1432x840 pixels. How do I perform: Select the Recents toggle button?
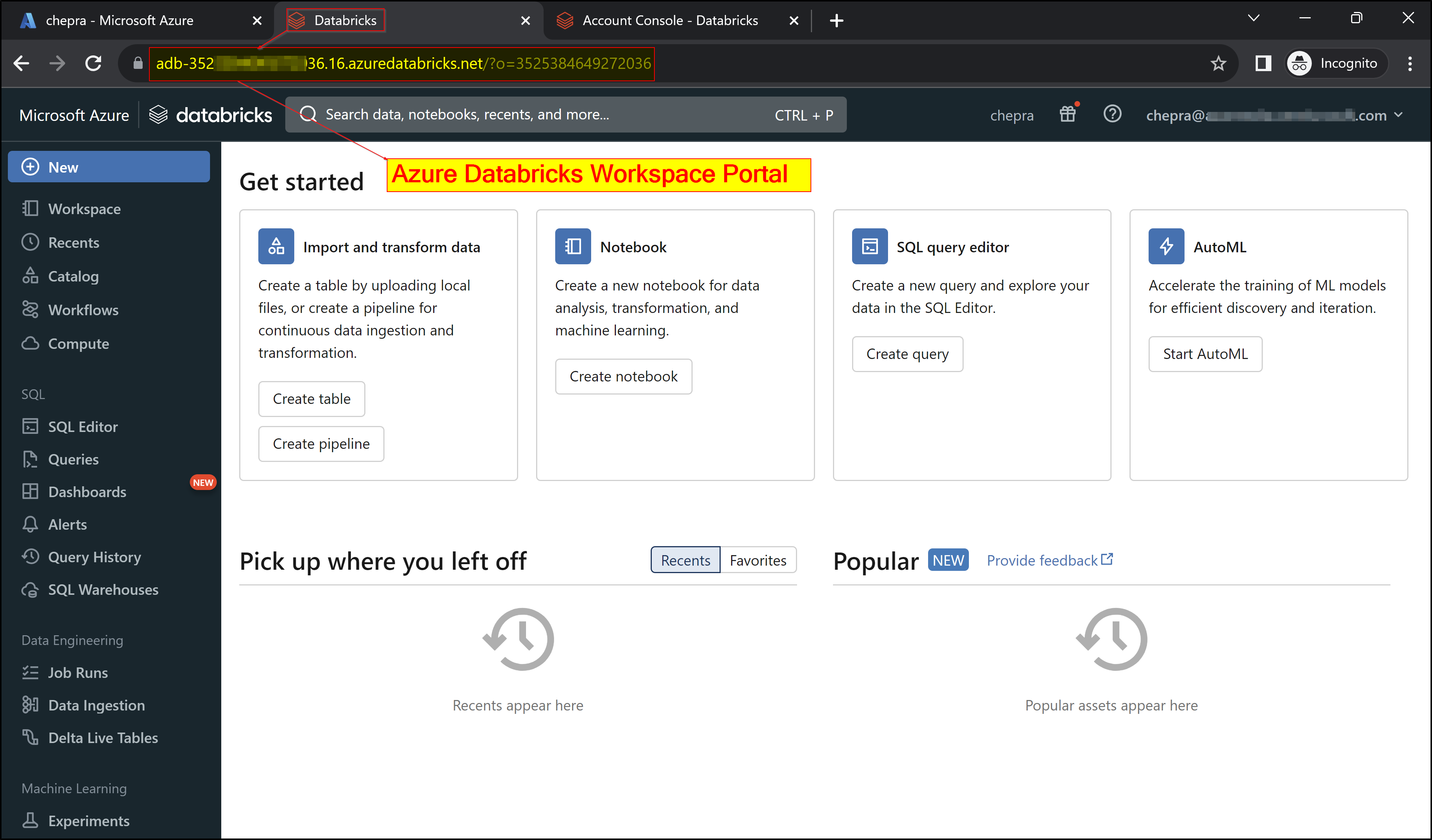click(x=685, y=560)
